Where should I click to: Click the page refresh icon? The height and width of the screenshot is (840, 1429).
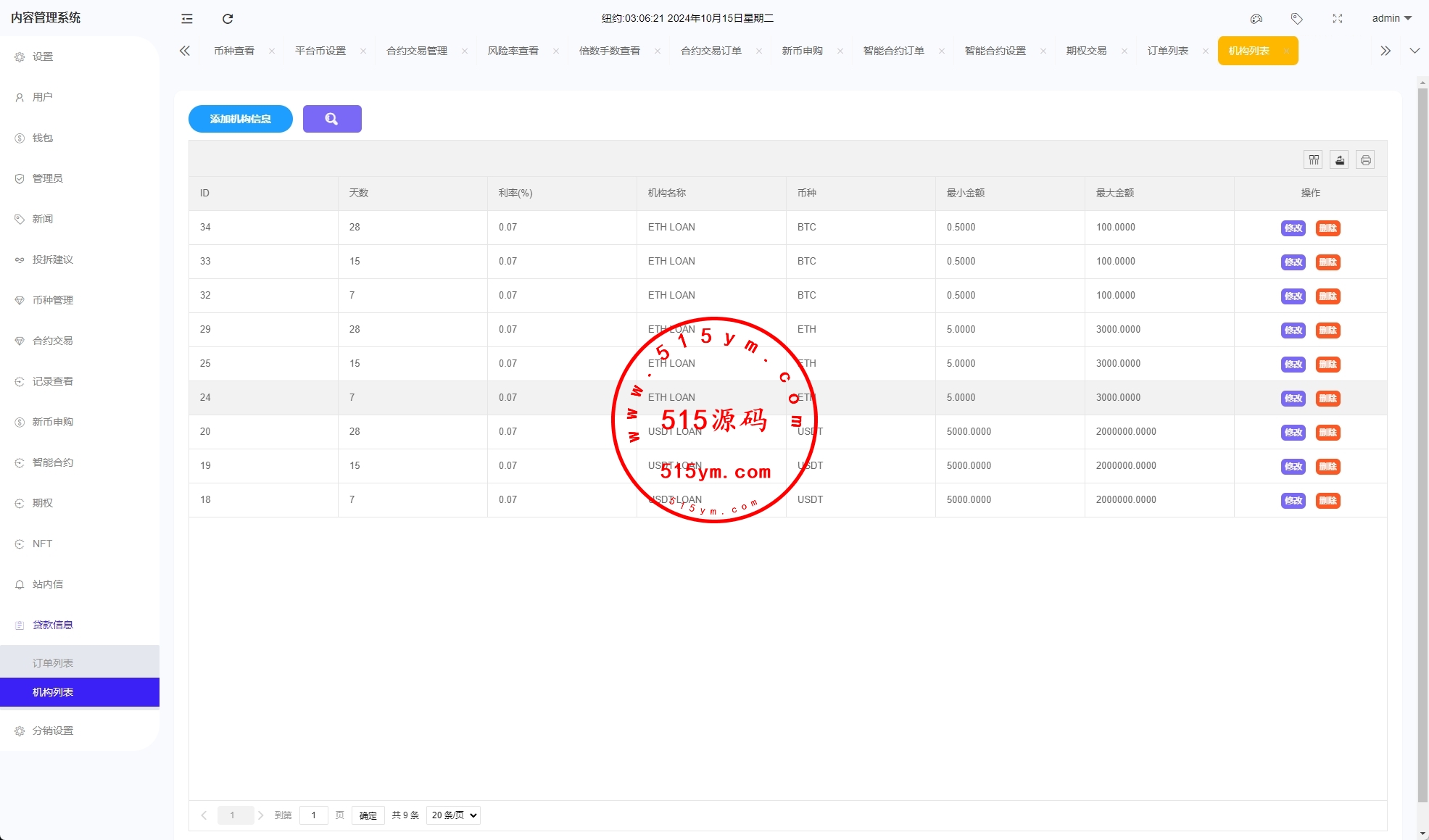tap(228, 19)
